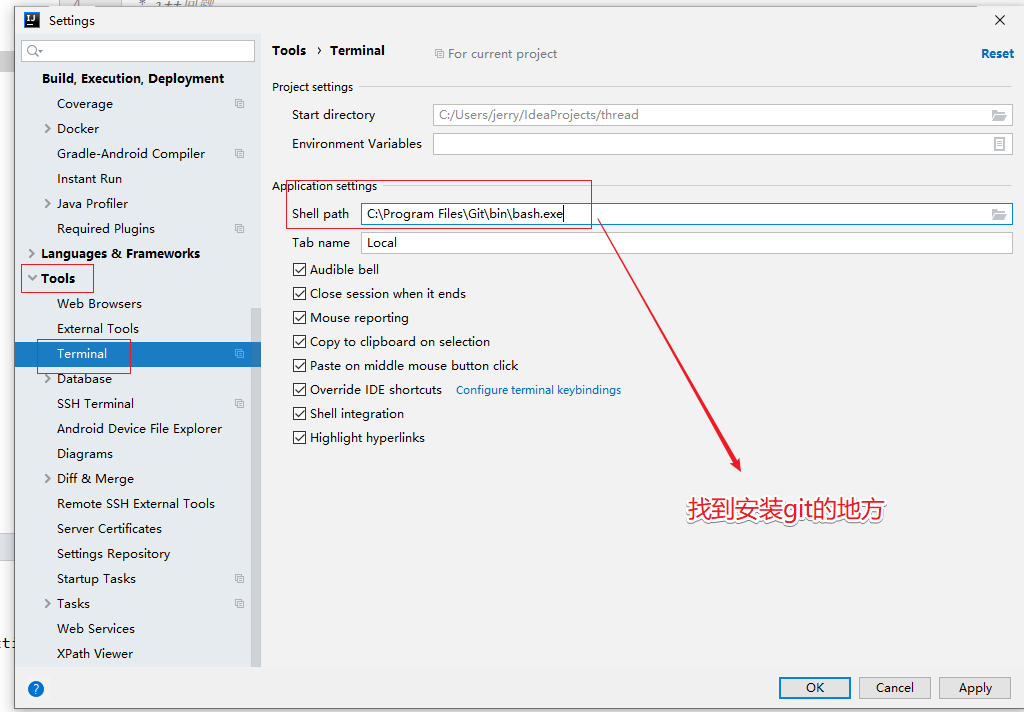The image size is (1024, 712).
Task: Click the OK button
Action: tap(814, 688)
